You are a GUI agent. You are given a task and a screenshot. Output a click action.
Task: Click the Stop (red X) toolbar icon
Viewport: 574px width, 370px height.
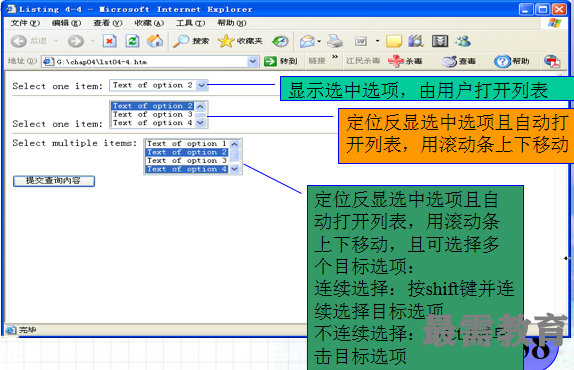(109, 41)
